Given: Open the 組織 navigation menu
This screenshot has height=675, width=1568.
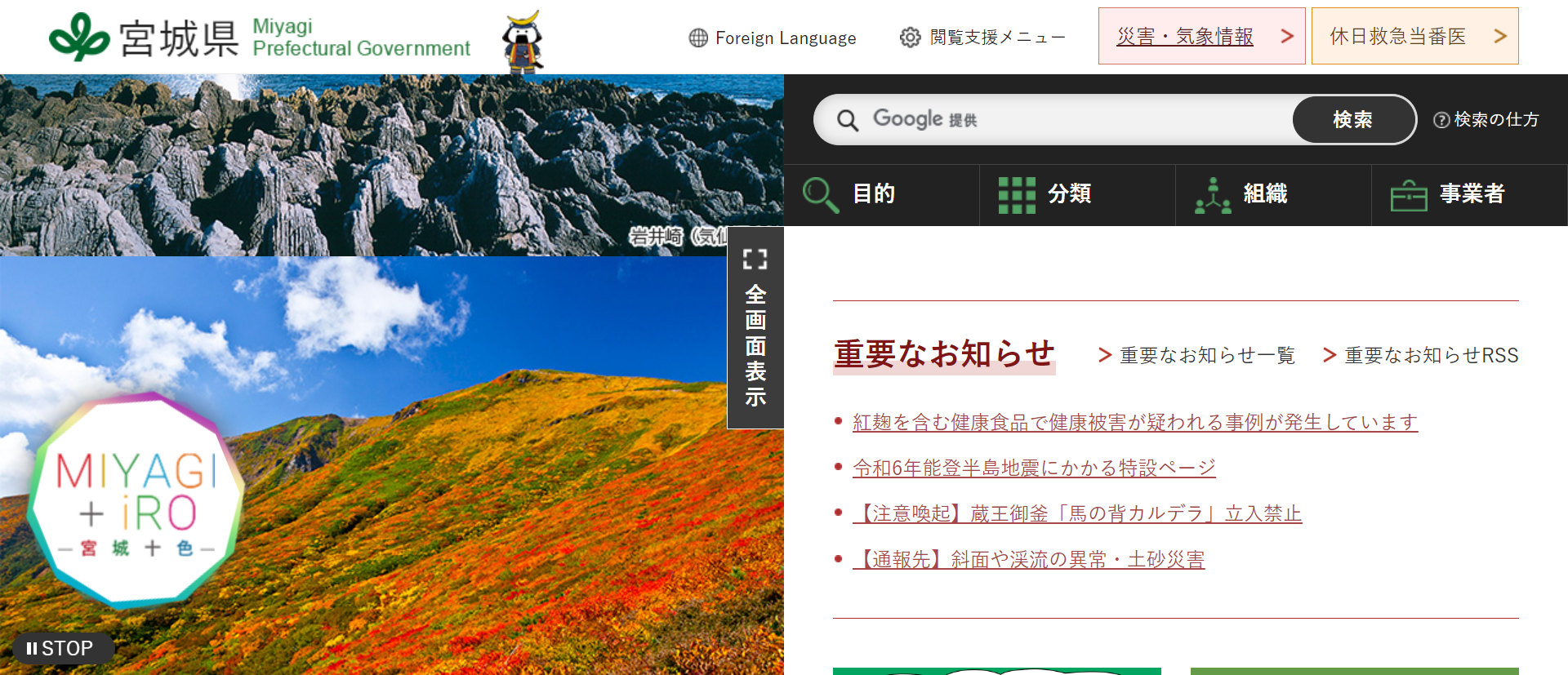Looking at the screenshot, I should pyautogui.click(x=1273, y=195).
